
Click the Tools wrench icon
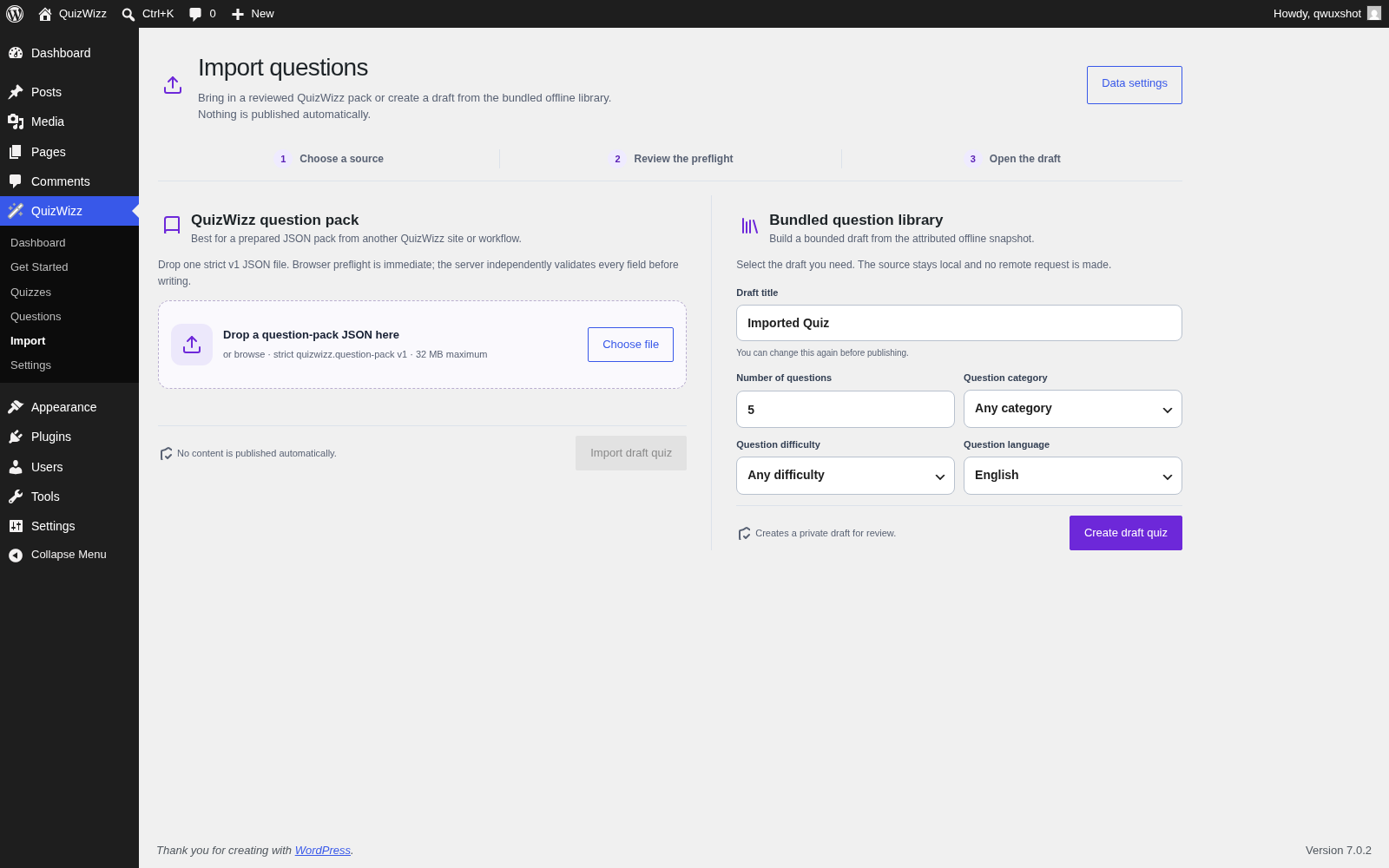[16, 496]
